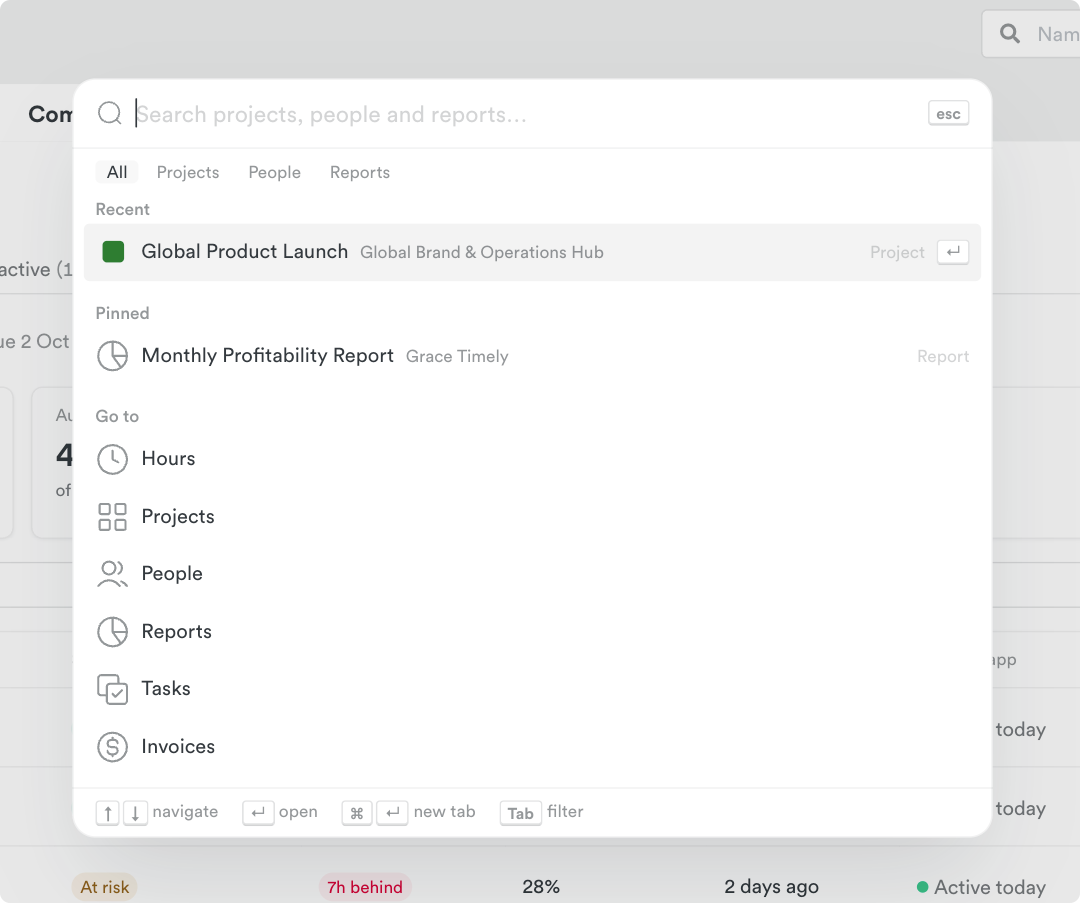Click the dollar-sign Invoices icon
The height and width of the screenshot is (903, 1080).
pyautogui.click(x=112, y=747)
